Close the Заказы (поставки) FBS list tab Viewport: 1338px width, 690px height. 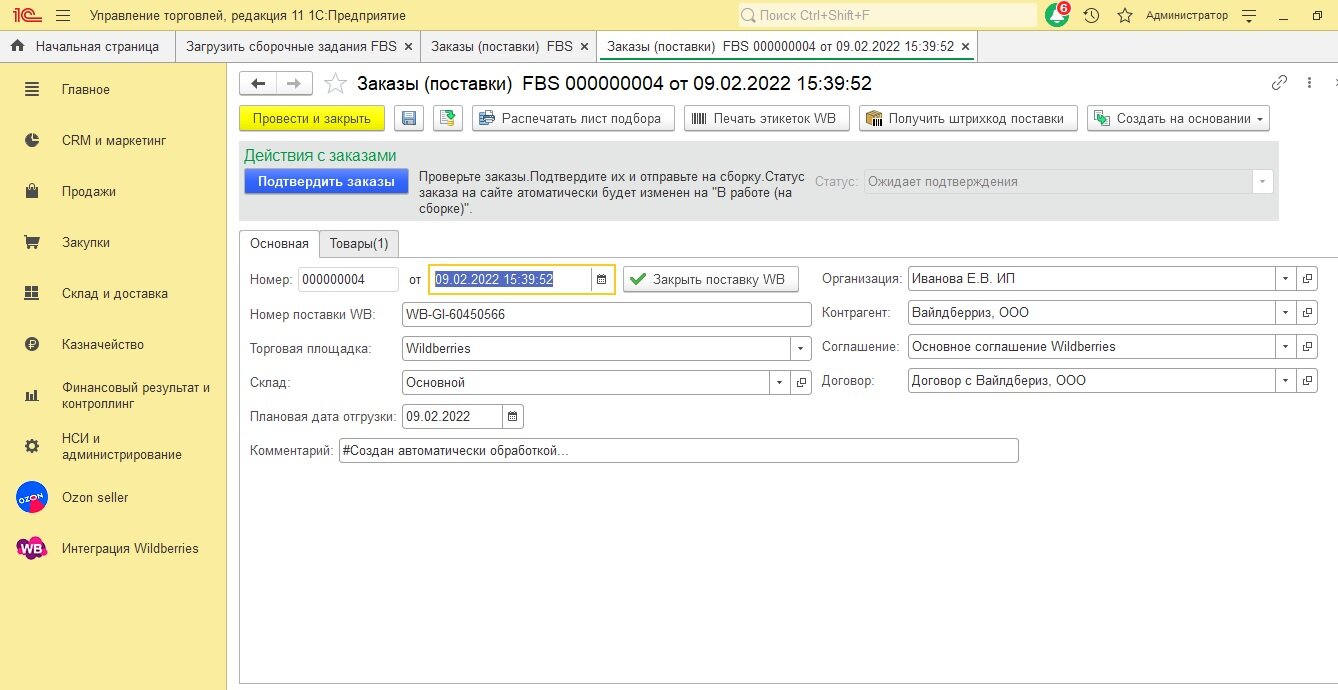pos(584,47)
